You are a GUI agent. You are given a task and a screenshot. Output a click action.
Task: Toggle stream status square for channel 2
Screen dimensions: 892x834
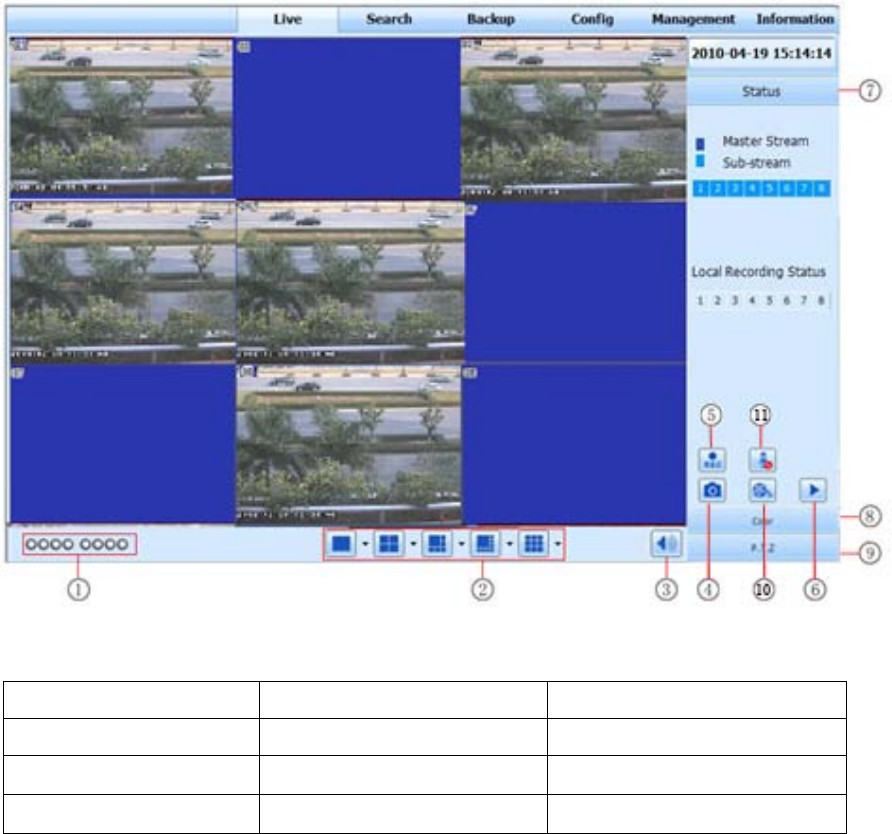tap(718, 189)
